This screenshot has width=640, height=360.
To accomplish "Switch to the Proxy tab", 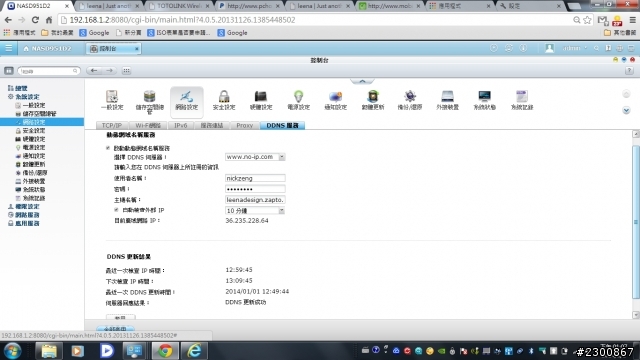I will tap(244, 125).
